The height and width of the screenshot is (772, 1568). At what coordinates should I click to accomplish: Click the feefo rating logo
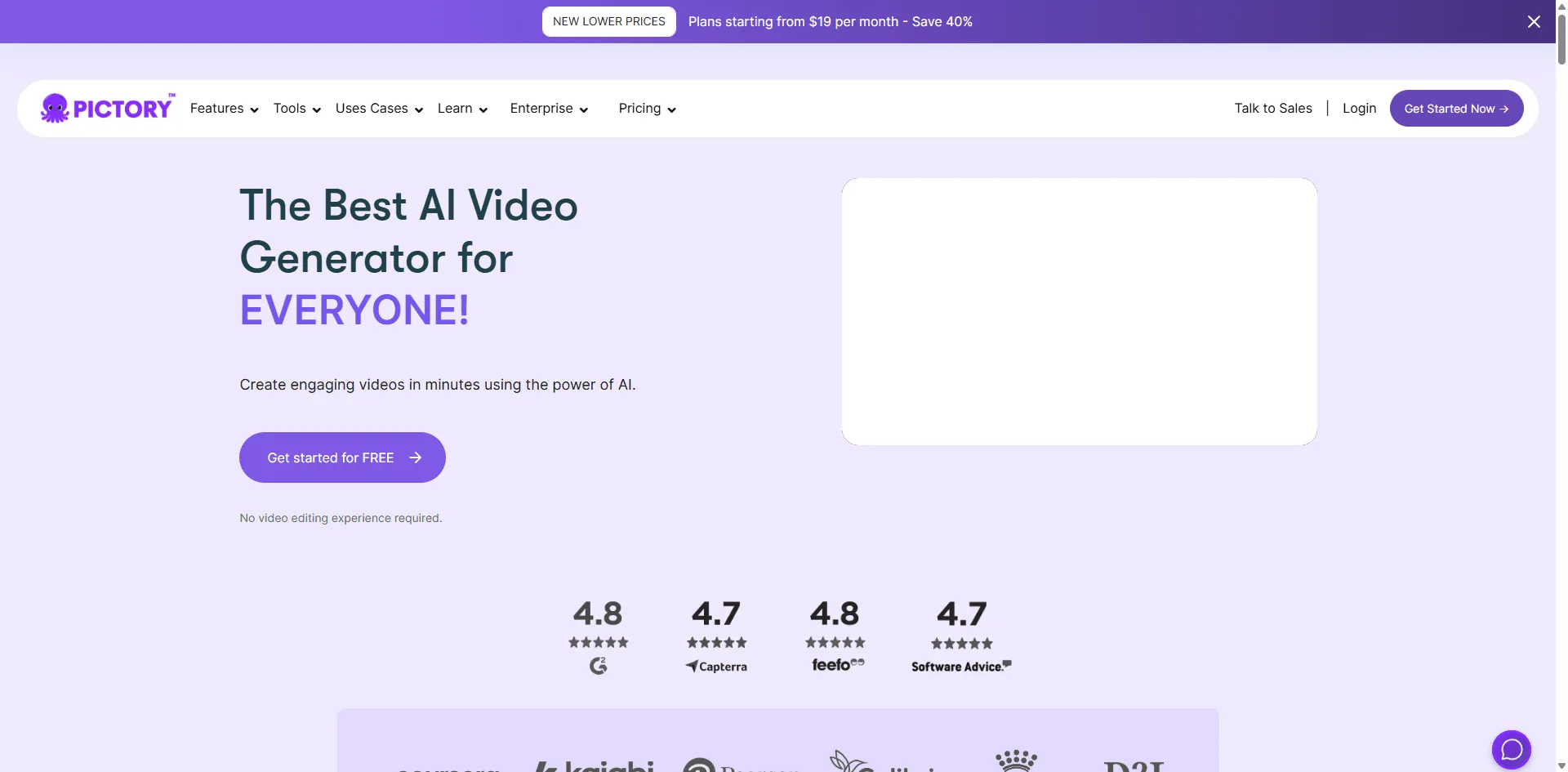coord(837,665)
